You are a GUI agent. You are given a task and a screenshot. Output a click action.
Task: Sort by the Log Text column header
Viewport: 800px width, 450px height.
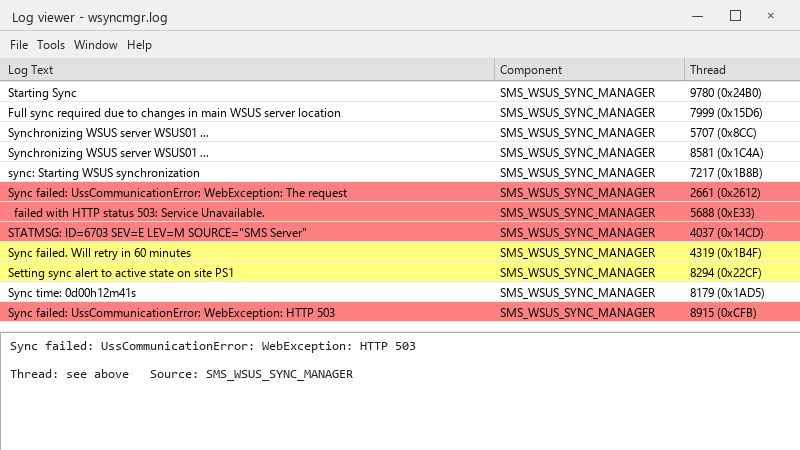coord(247,70)
